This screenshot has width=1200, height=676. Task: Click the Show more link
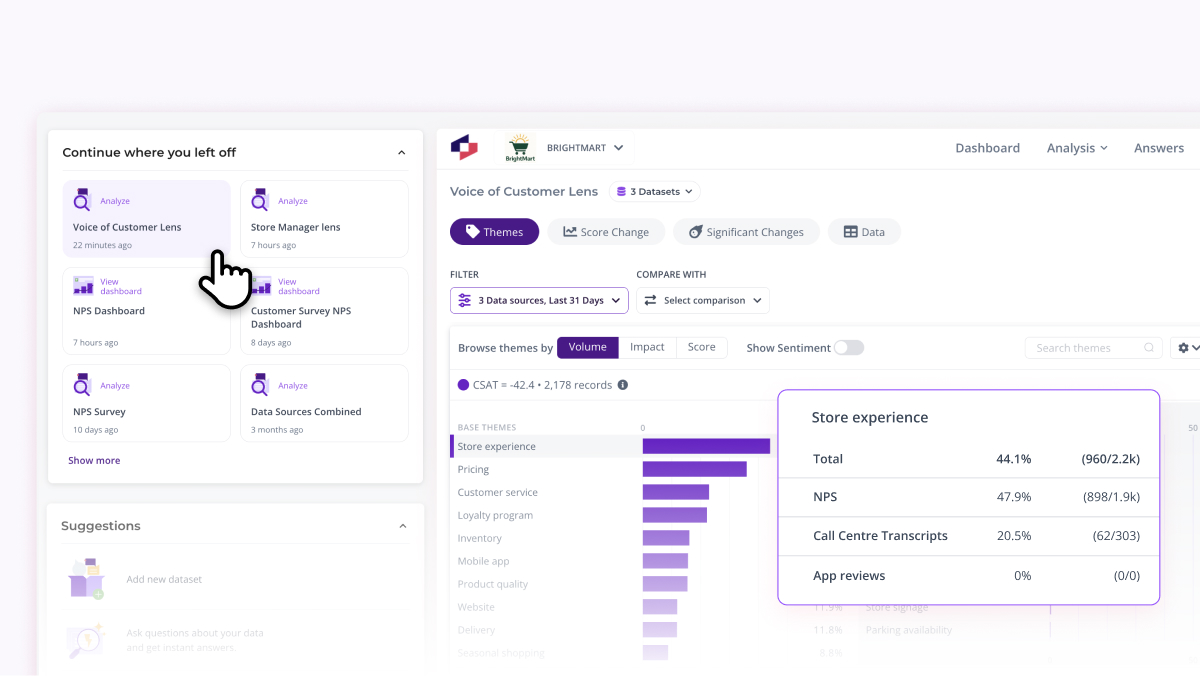[x=94, y=460]
